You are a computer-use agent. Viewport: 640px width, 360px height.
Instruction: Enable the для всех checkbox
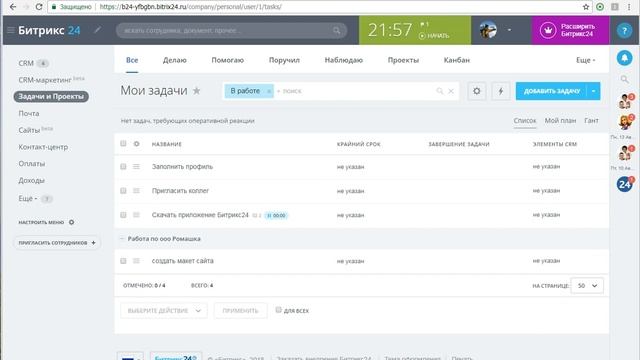(x=278, y=310)
